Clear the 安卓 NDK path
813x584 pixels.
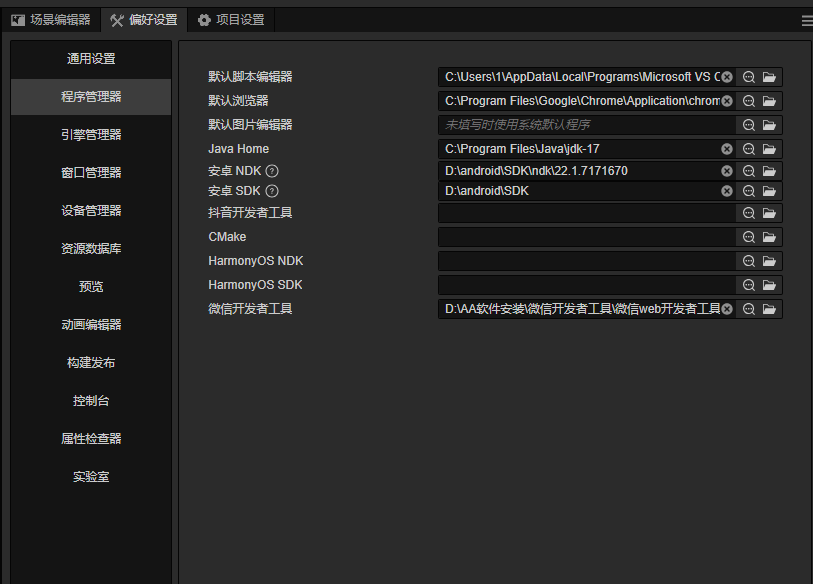pyautogui.click(x=727, y=171)
